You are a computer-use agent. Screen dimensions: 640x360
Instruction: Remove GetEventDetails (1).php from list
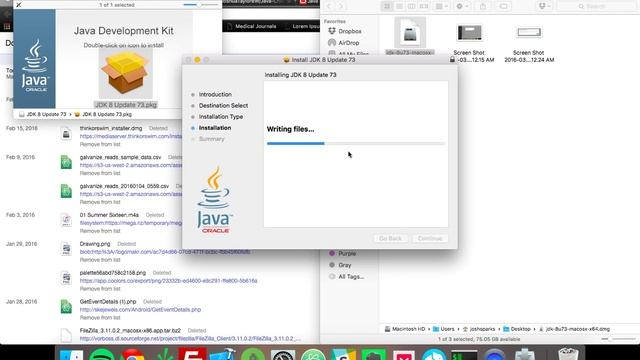point(100,318)
